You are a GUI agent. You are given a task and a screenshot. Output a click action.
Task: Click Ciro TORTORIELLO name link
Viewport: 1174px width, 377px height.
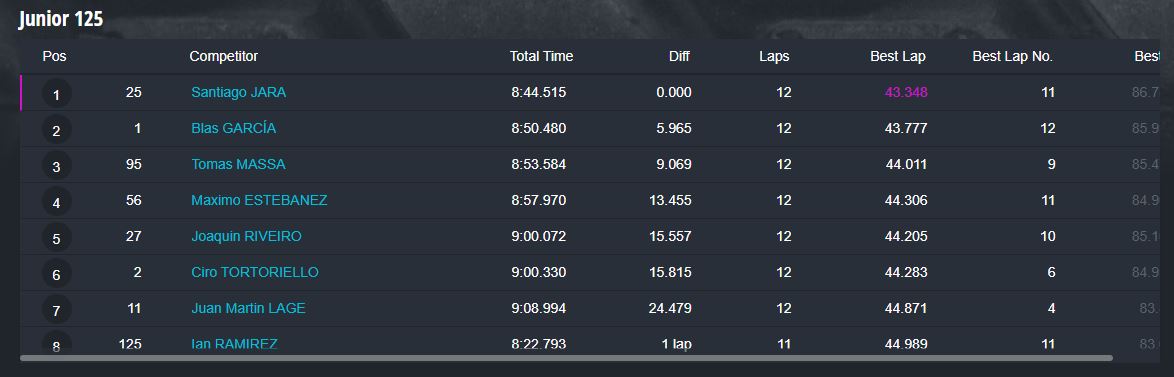coord(255,272)
